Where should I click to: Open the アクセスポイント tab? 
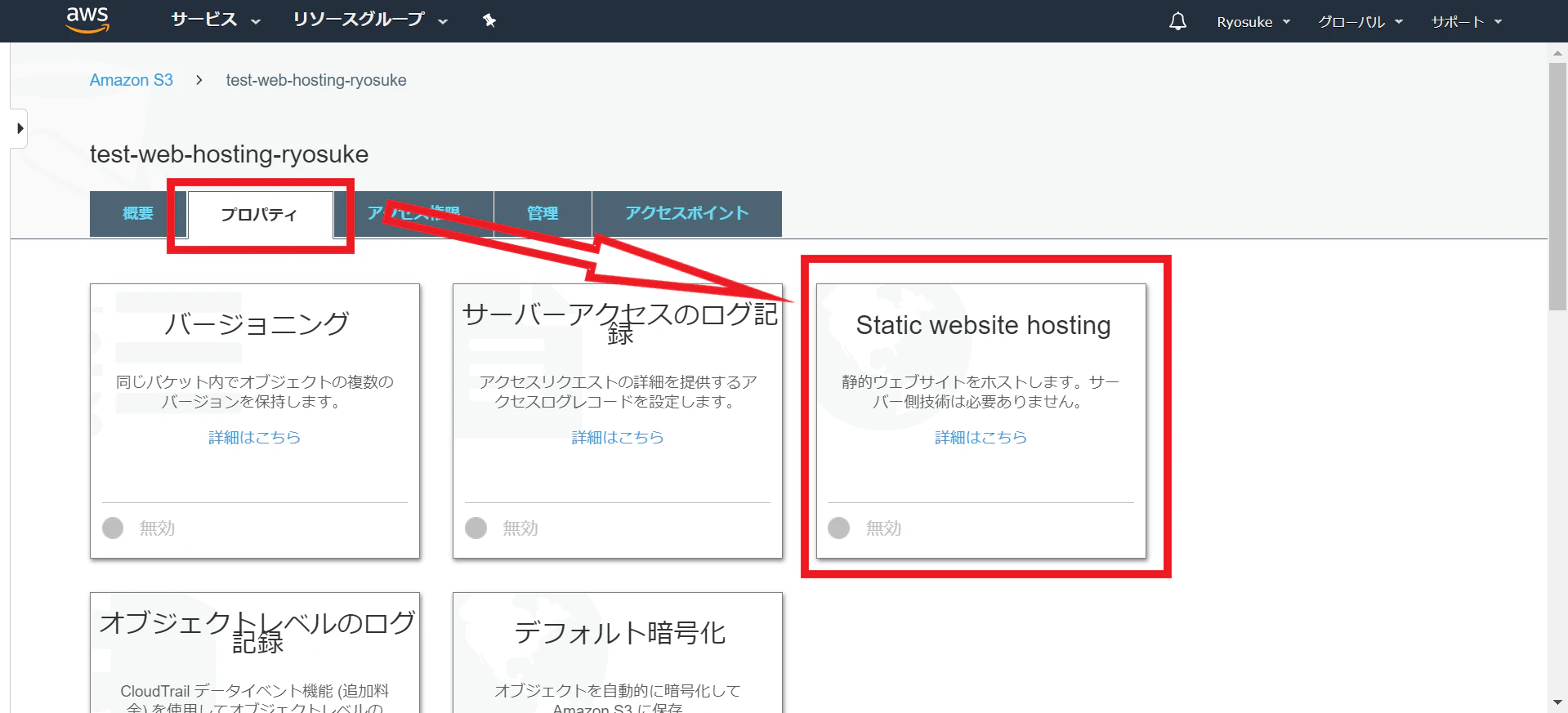(686, 214)
